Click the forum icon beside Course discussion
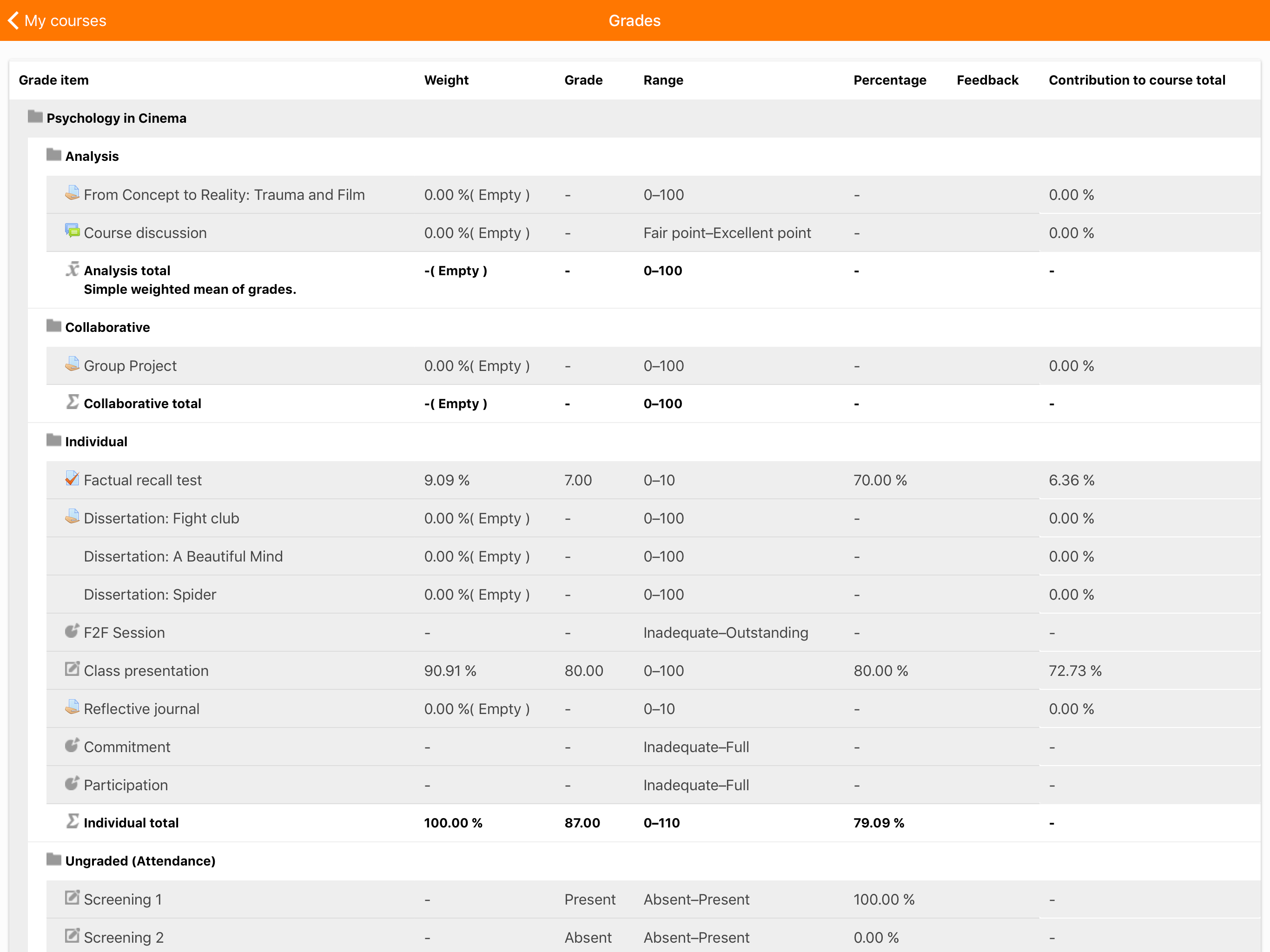 pos(73,231)
